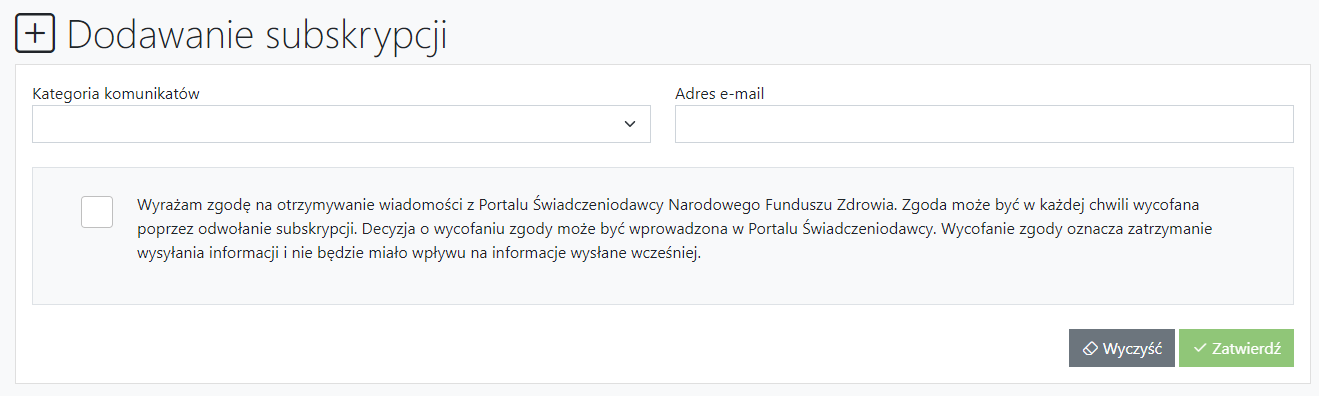Viewport: 1319px width, 396px height.
Task: Tick the consent checkbox for receiving messages
Action: (97, 212)
